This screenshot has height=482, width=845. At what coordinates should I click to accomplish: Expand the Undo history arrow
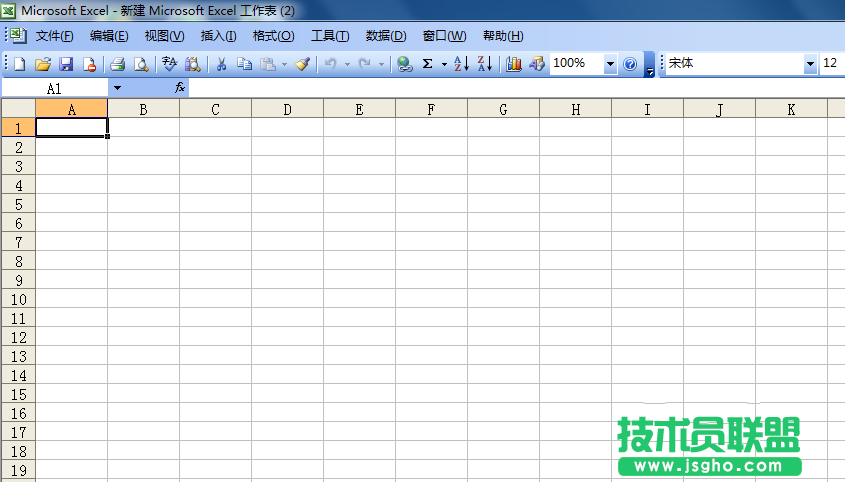(347, 65)
